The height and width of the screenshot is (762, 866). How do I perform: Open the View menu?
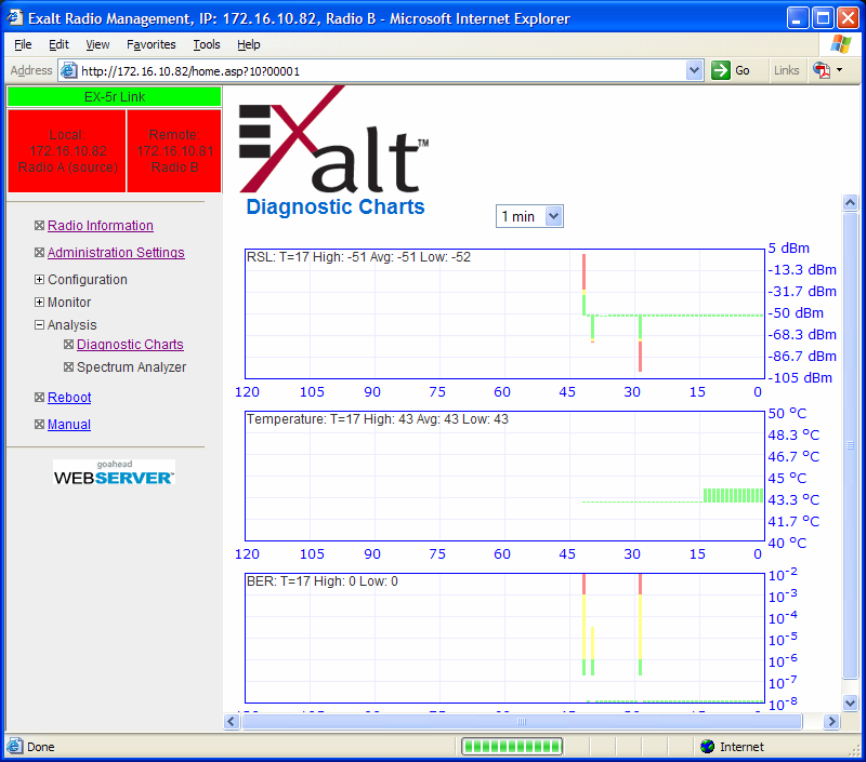(97, 45)
